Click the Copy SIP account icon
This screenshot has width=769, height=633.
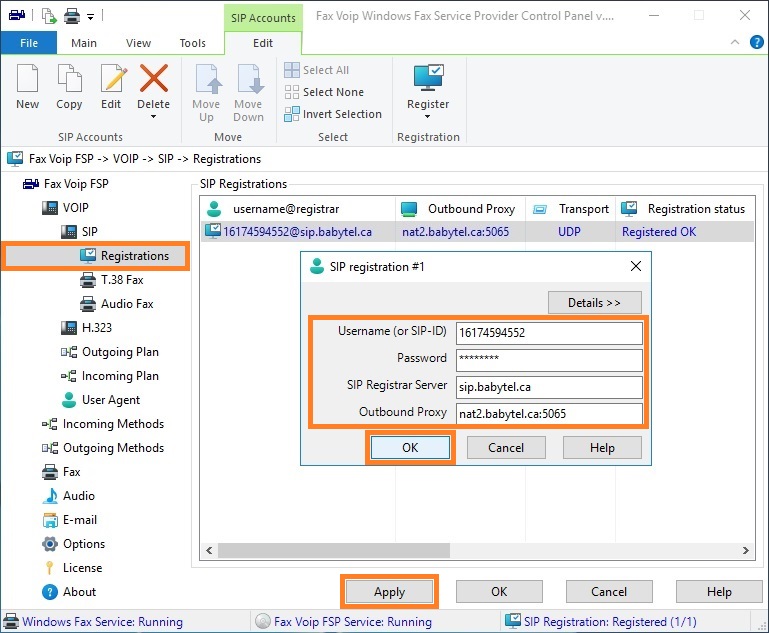tap(69, 78)
